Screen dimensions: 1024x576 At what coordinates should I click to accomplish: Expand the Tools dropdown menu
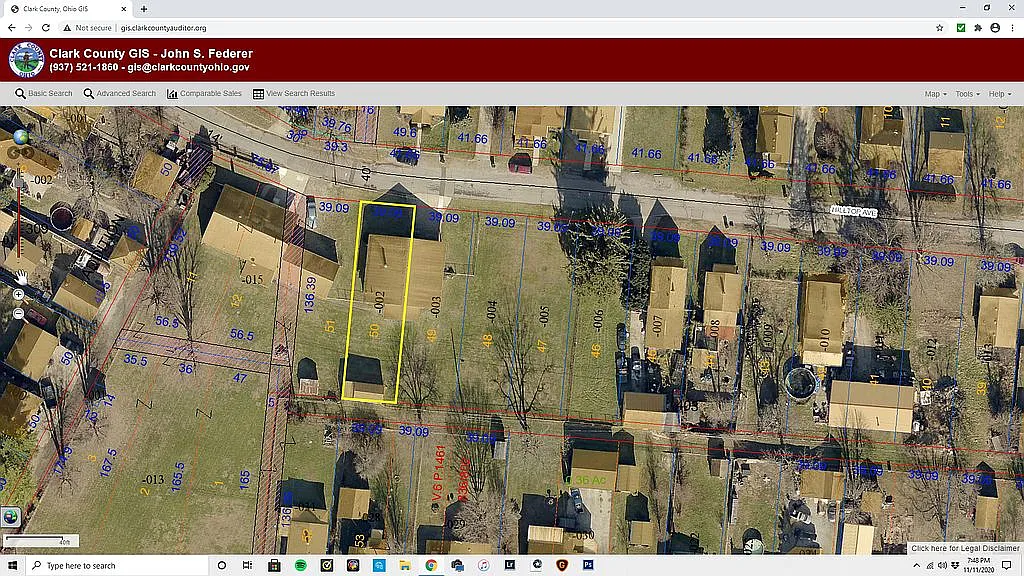(967, 94)
